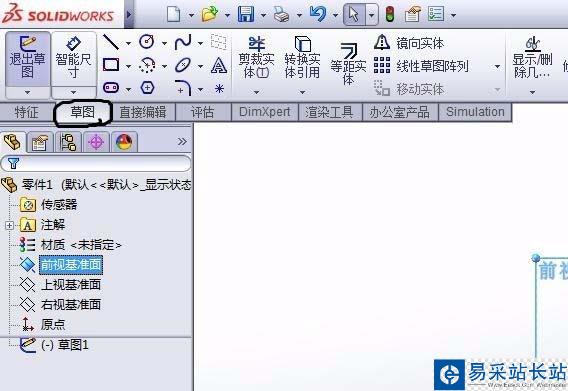Select the Ellipse sketch tool

pos(183,66)
